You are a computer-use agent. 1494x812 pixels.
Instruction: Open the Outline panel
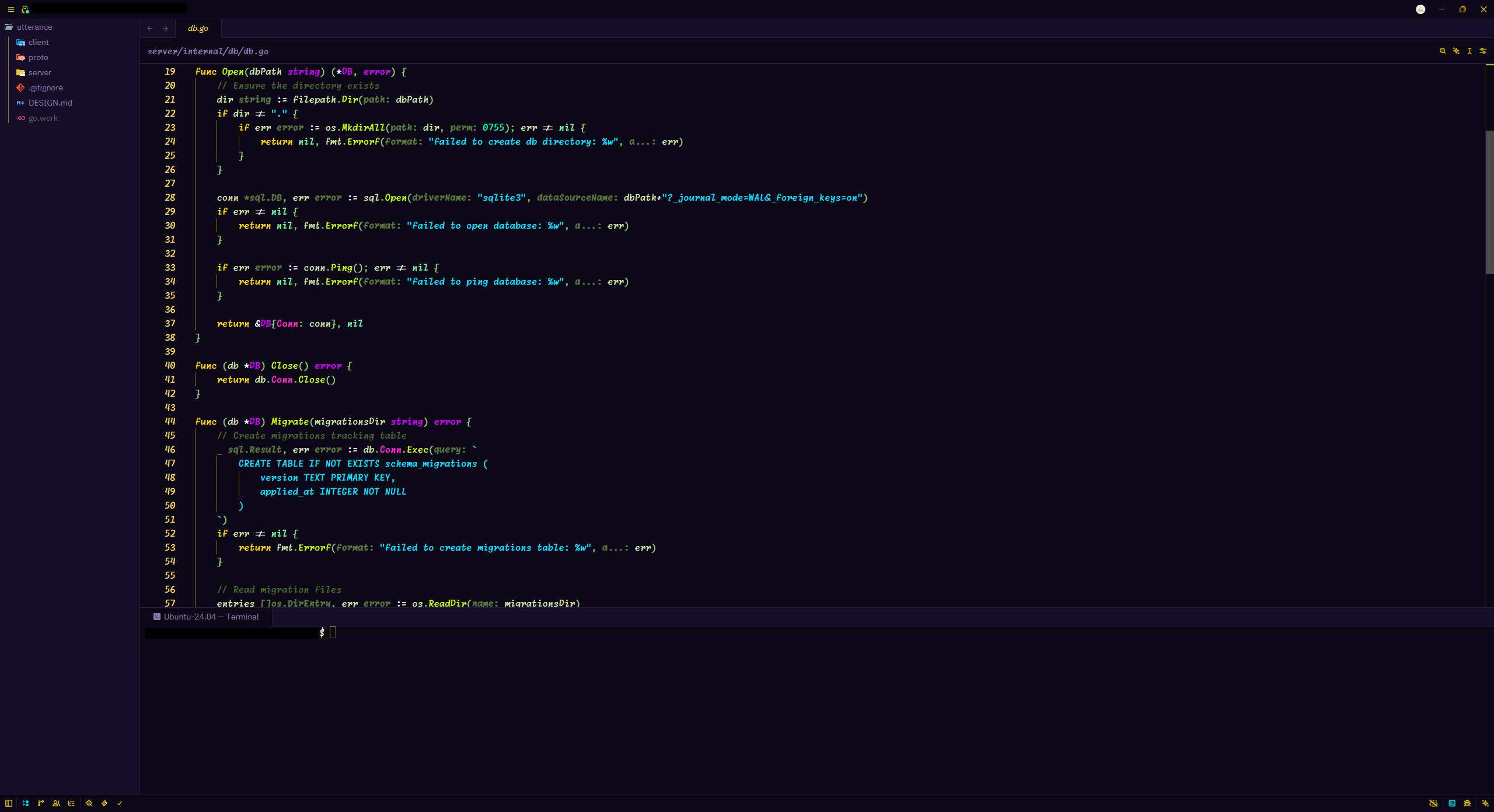[71, 803]
